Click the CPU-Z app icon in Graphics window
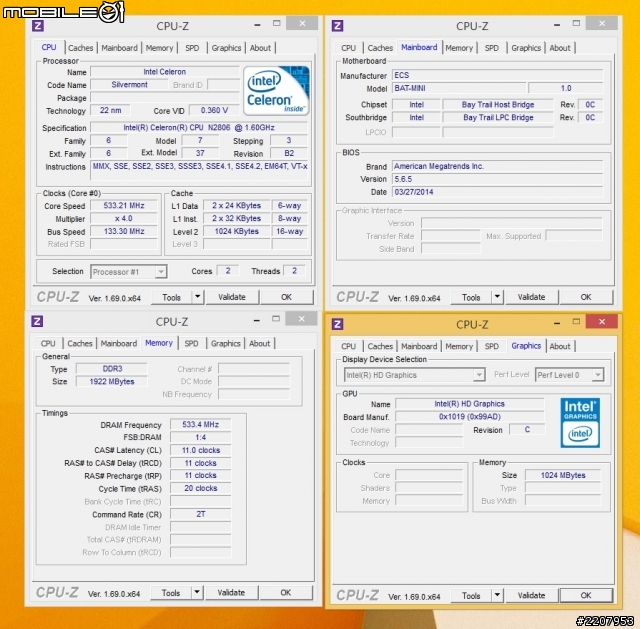640x629 pixels. pyautogui.click(x=337, y=324)
